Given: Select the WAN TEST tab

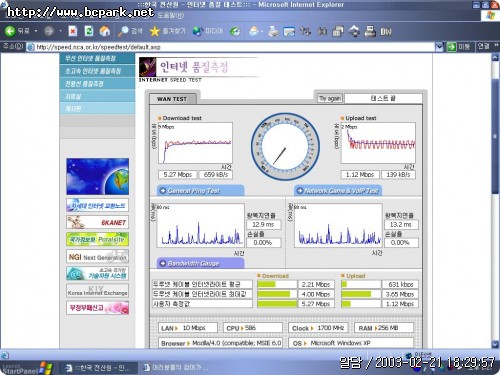Looking at the screenshot, I should coord(172,99).
